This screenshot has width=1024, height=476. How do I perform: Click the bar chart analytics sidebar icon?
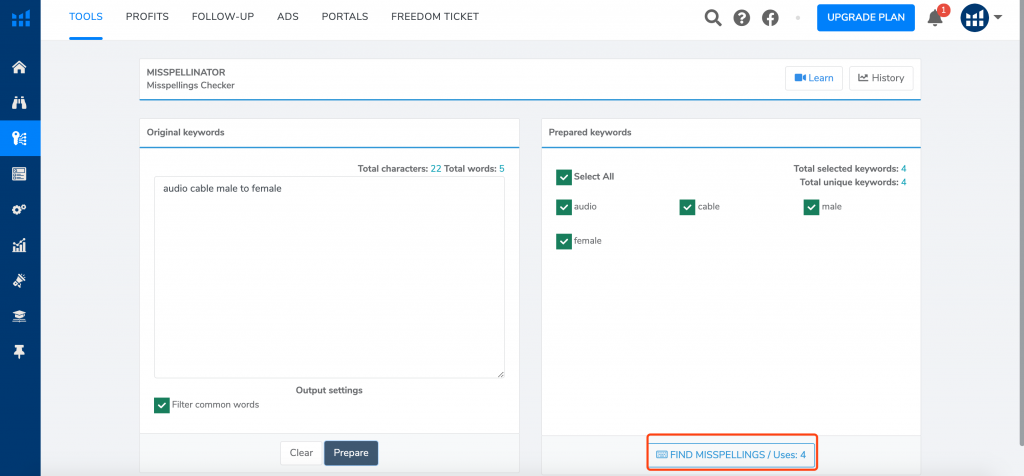20,246
